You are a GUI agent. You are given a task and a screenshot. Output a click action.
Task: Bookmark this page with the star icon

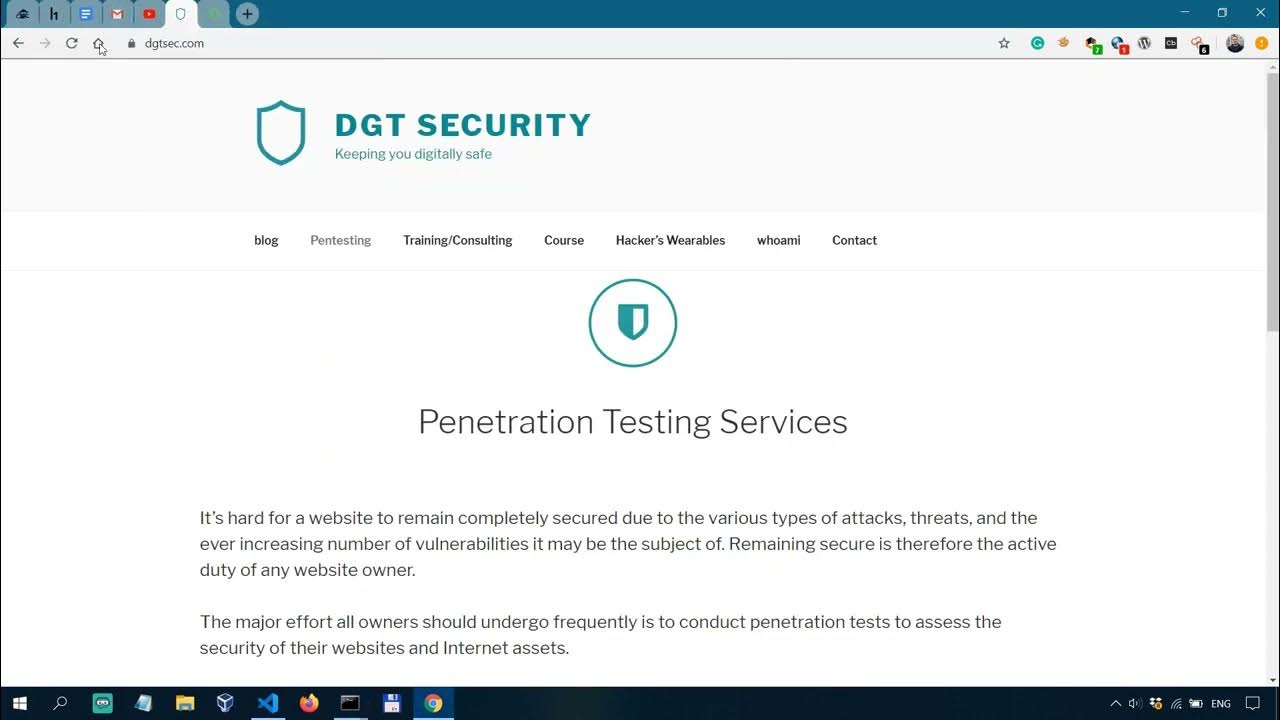(1004, 43)
